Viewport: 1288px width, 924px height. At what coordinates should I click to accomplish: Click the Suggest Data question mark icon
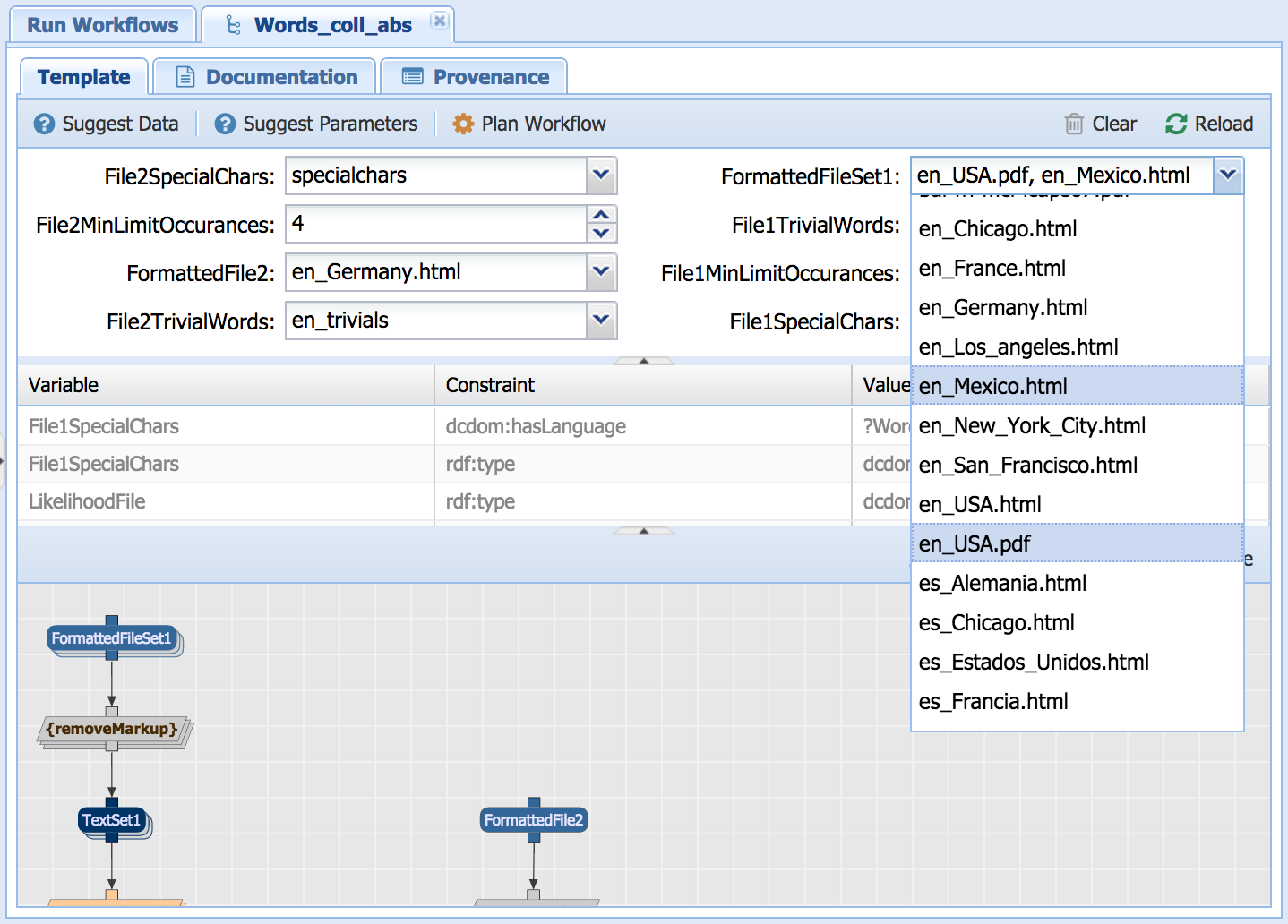click(x=44, y=124)
